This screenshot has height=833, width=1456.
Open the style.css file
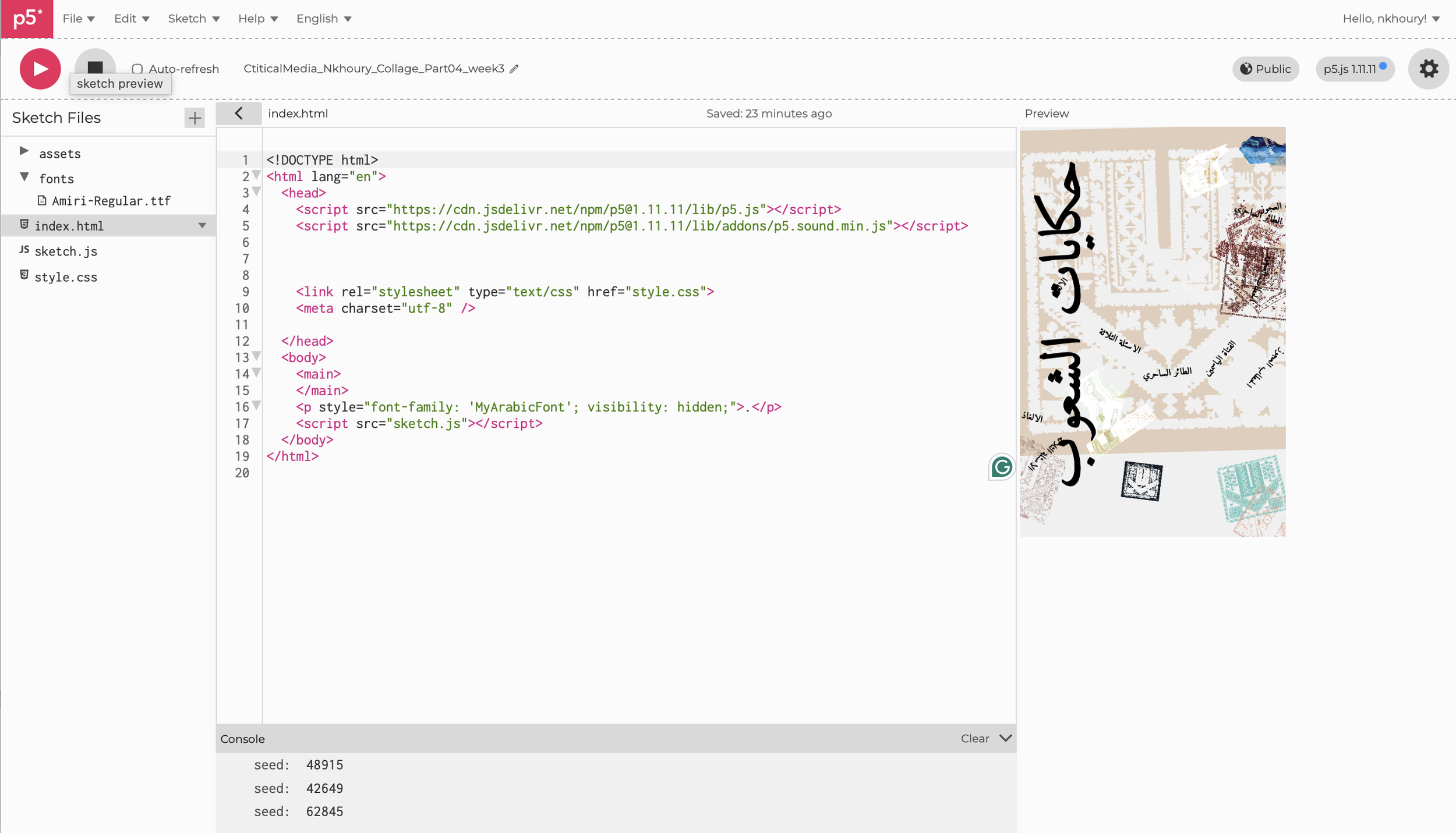pyautogui.click(x=66, y=277)
